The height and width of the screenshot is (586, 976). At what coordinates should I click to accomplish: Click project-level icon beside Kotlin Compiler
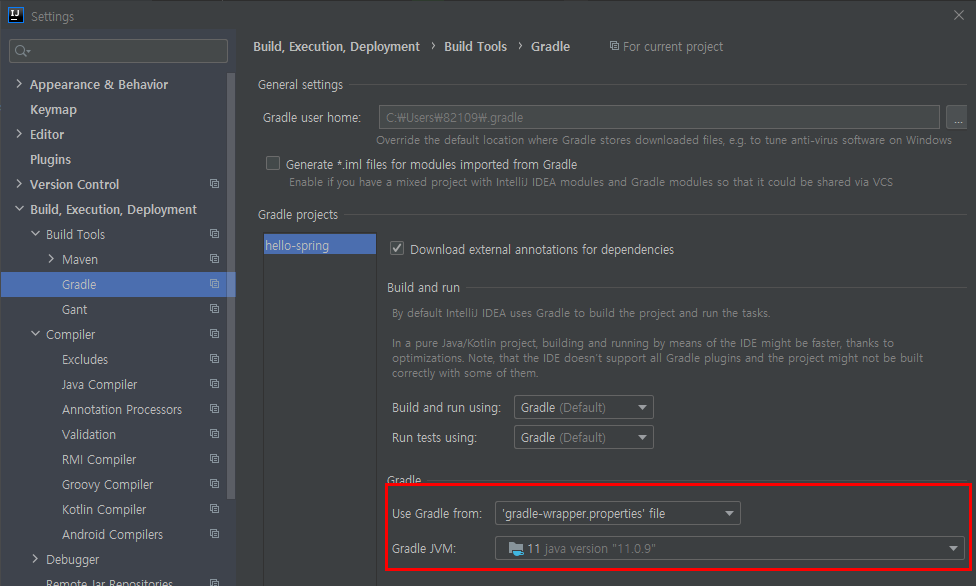(214, 509)
